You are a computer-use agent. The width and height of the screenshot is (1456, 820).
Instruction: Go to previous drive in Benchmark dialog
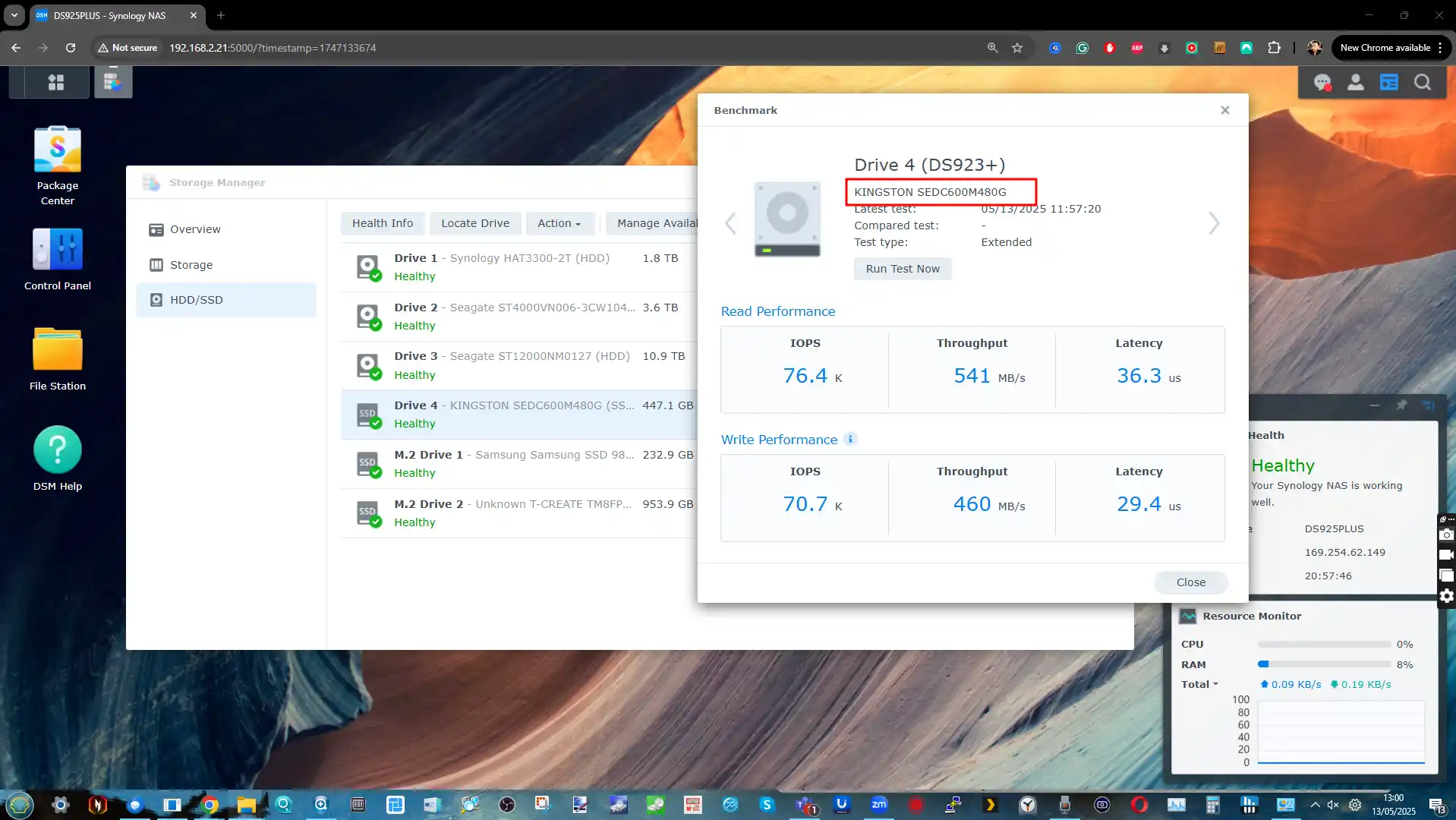[730, 223]
